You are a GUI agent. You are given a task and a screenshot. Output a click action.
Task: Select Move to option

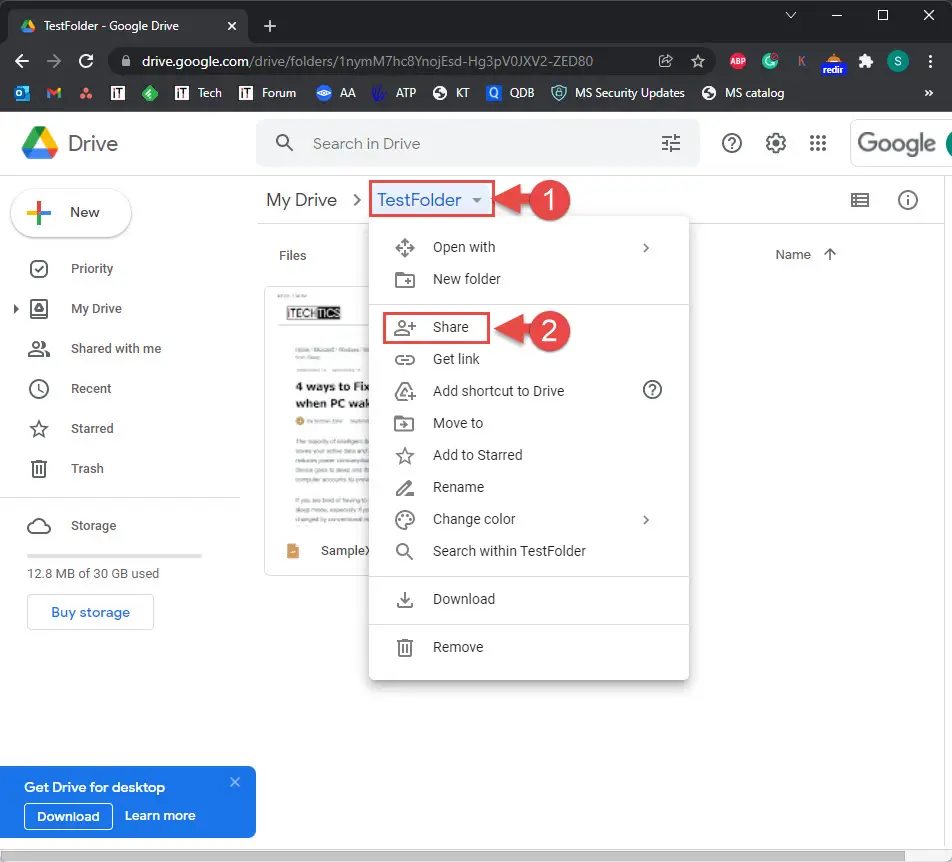pyautogui.click(x=528, y=423)
